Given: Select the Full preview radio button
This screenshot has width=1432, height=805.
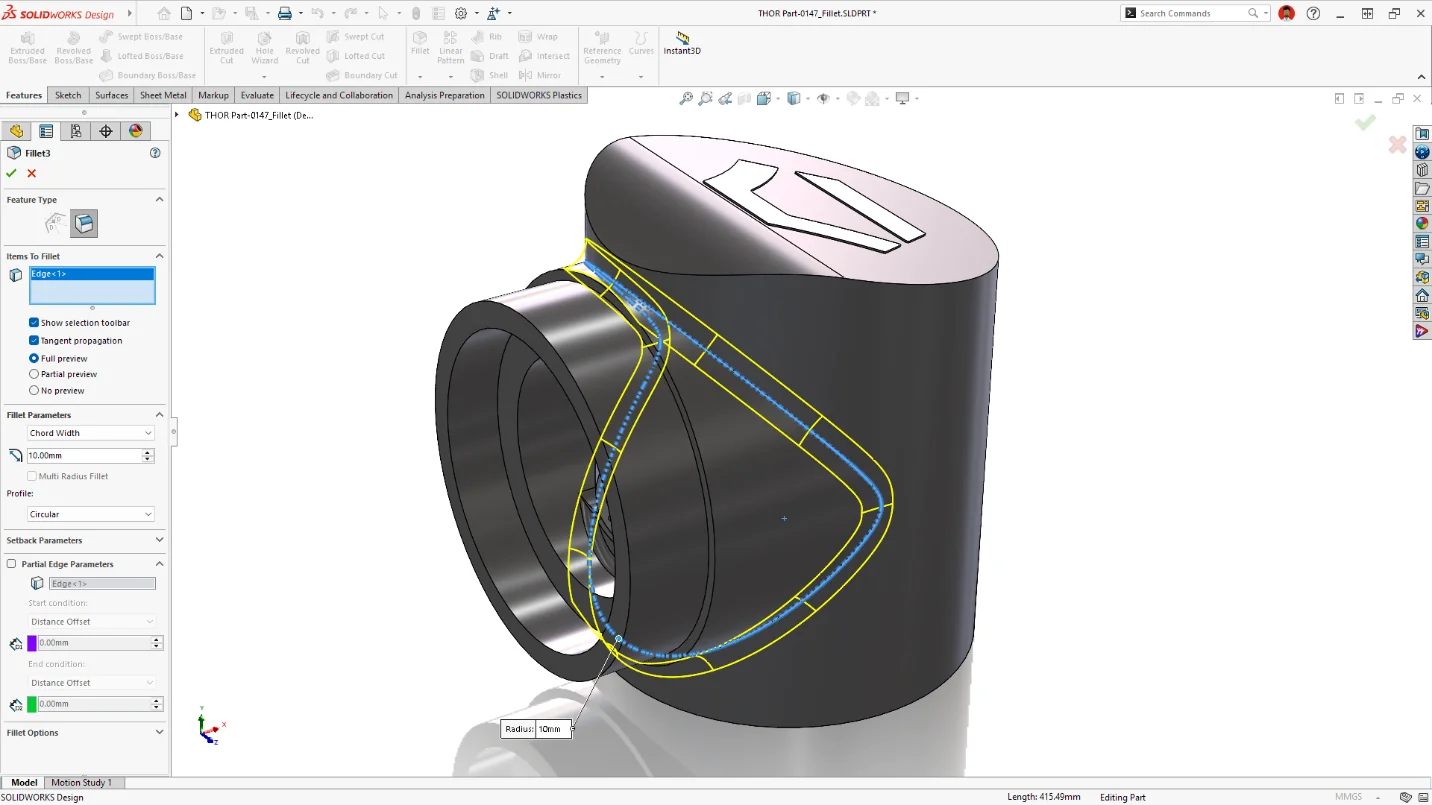Looking at the screenshot, I should [x=34, y=358].
